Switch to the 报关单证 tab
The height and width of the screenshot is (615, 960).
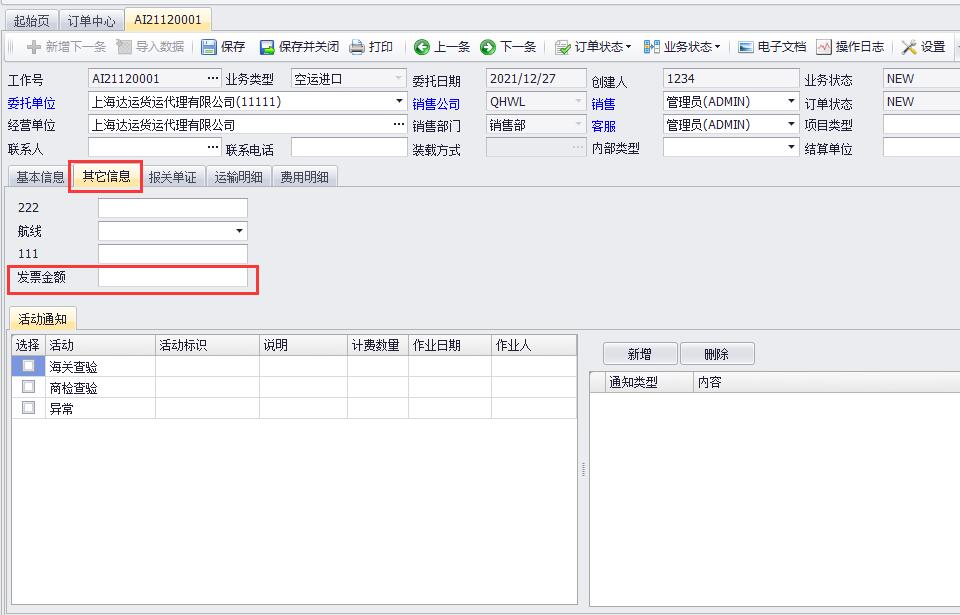tap(173, 177)
